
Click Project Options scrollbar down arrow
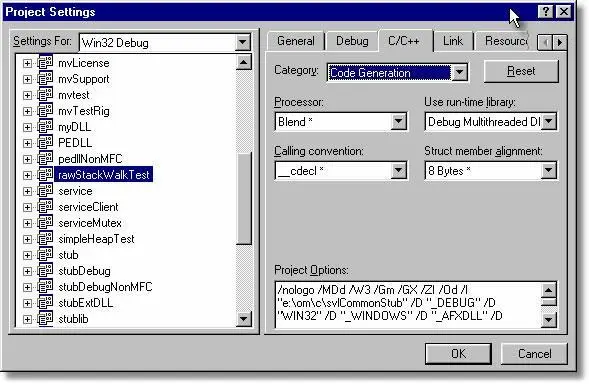click(x=548, y=320)
